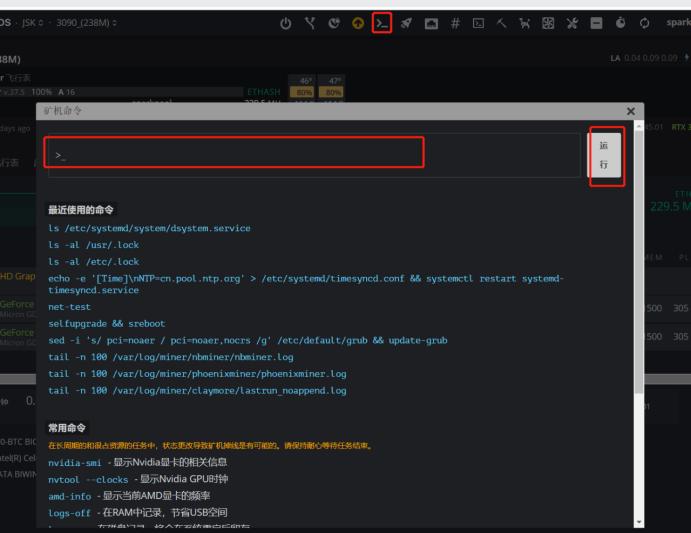Choose the nvidia-smi common command
The width and height of the screenshot is (691, 533).
tap(75, 462)
